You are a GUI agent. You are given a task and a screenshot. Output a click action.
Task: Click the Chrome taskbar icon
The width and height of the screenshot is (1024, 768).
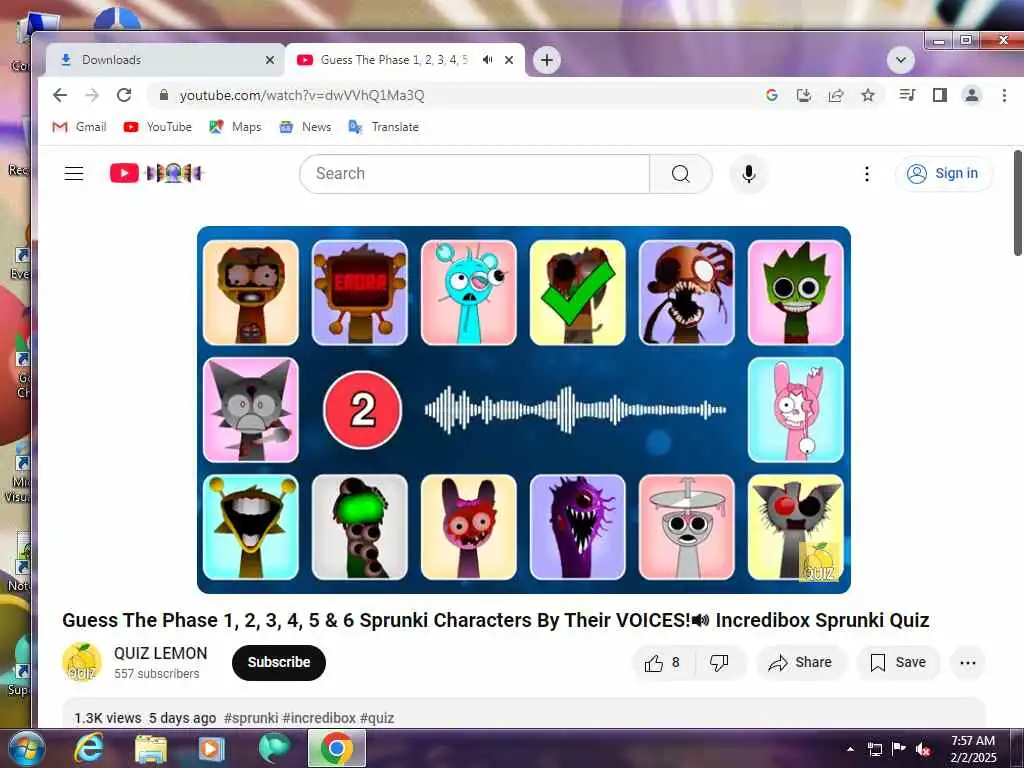point(337,748)
